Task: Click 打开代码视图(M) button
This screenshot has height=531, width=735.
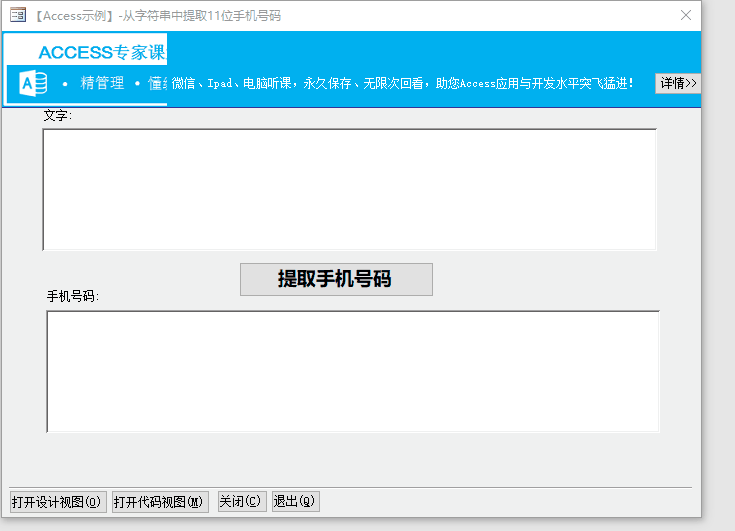Action: [160, 502]
